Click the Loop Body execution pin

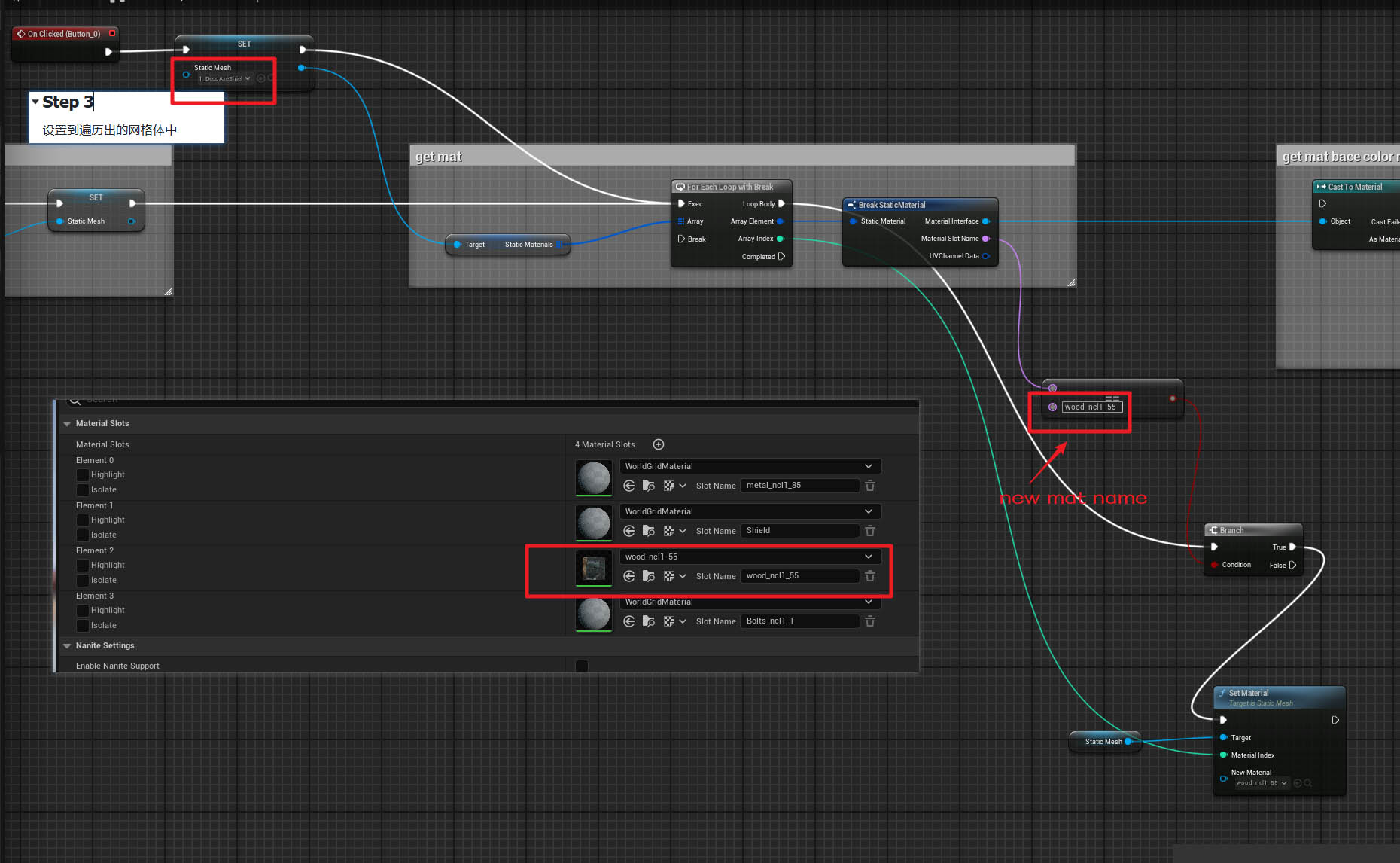click(781, 203)
